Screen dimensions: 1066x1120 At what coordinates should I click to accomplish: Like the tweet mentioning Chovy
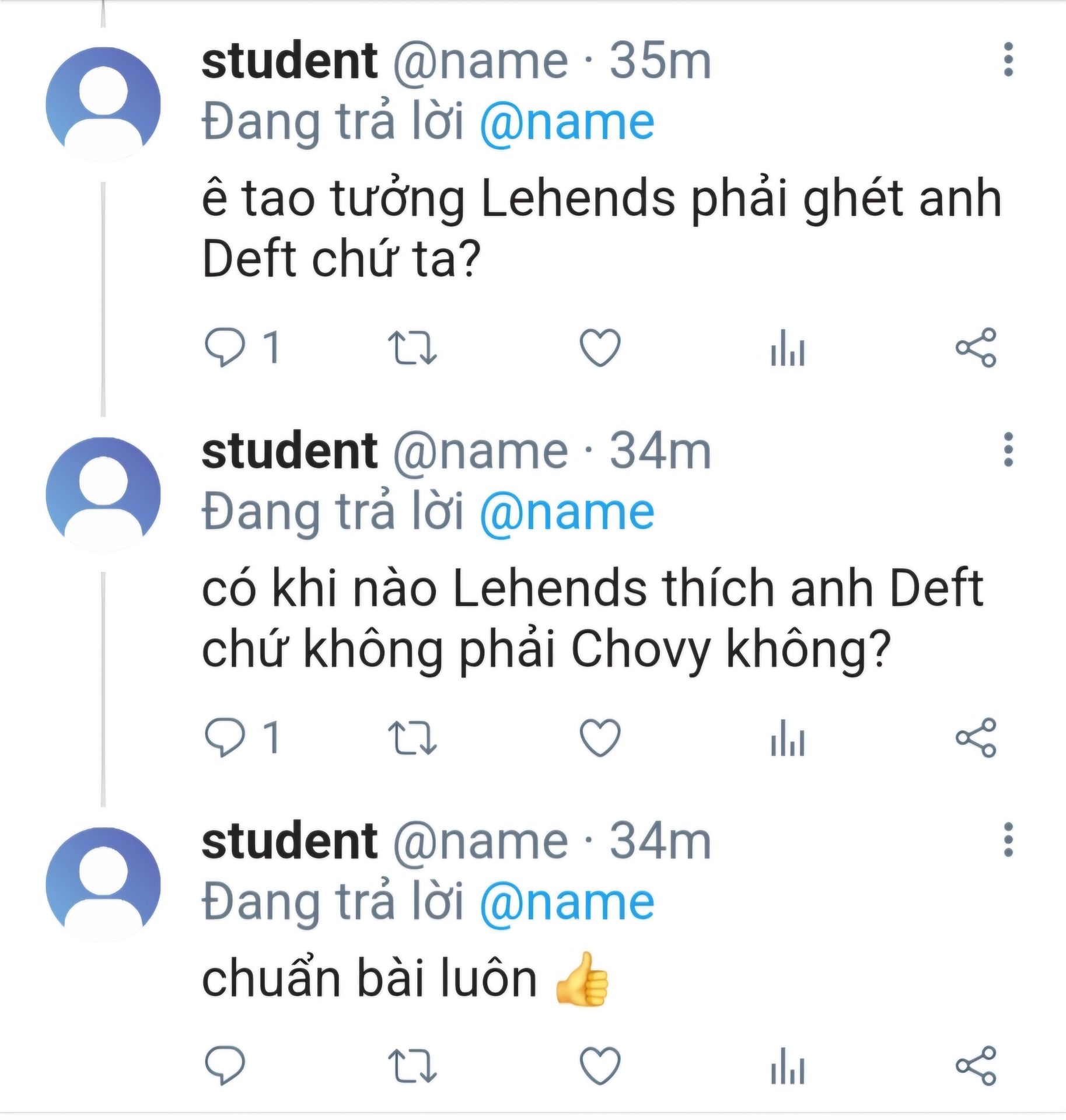[600, 738]
